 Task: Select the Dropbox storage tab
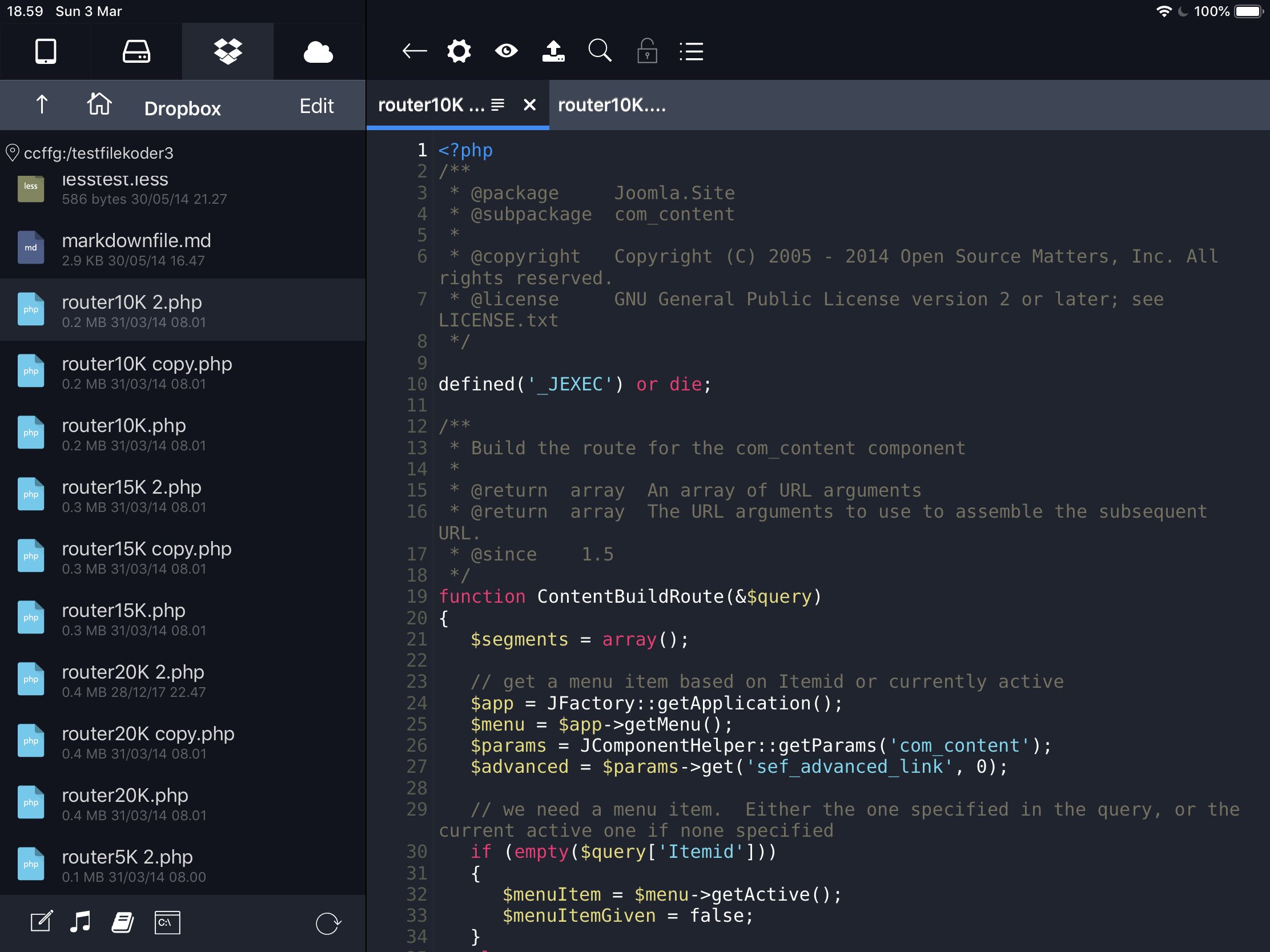pos(227,51)
